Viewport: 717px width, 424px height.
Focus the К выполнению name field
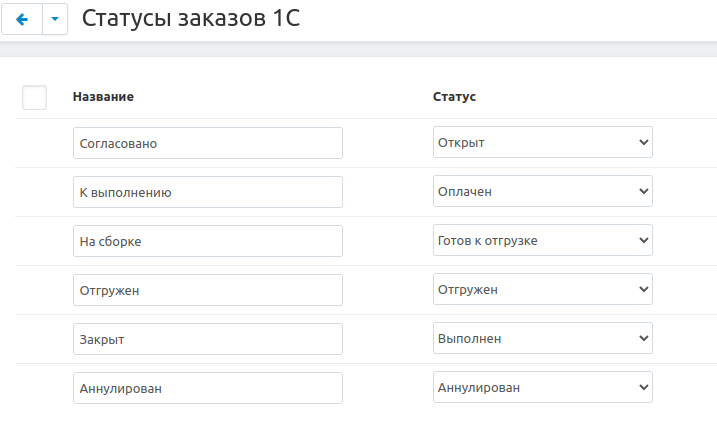click(208, 192)
